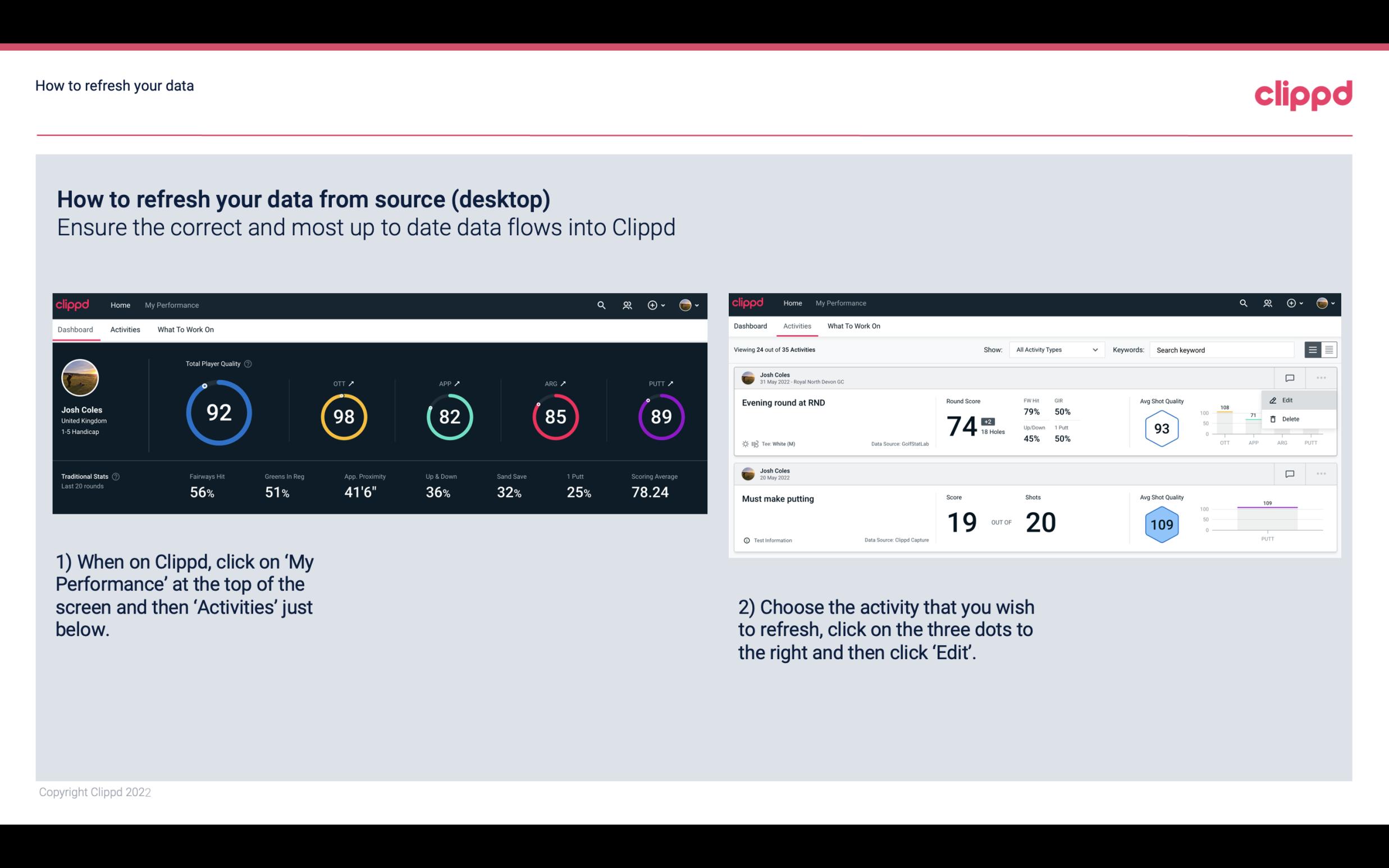
Task: Click the three dots menu on Evening round
Action: click(x=1322, y=377)
